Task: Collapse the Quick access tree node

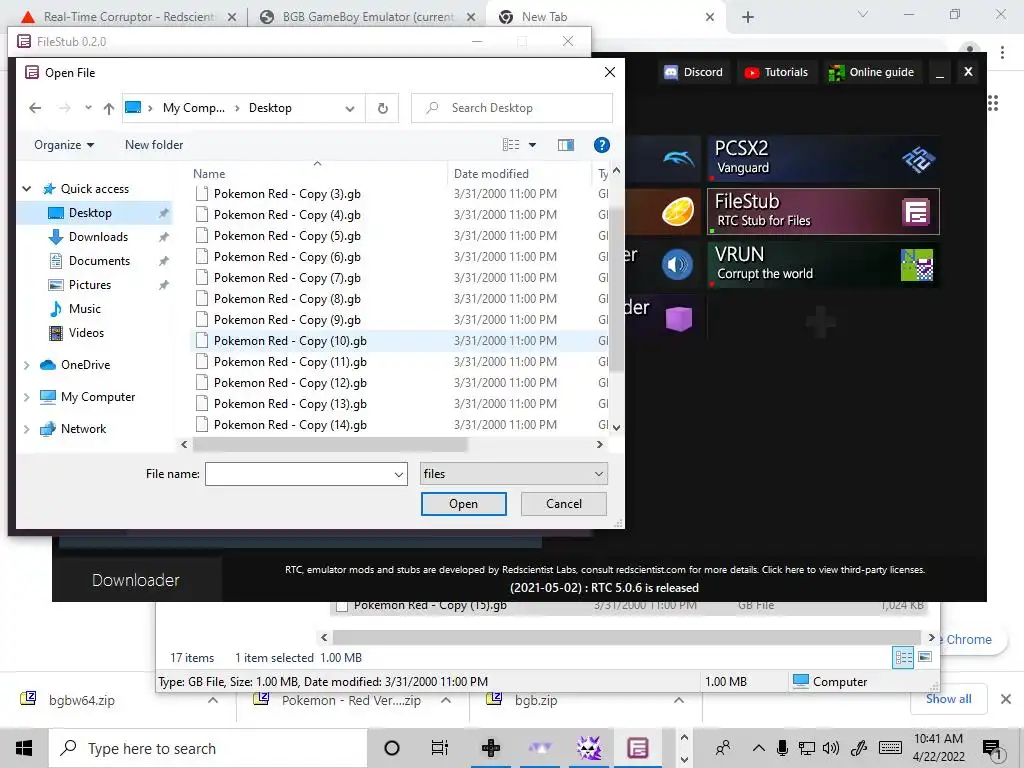Action: (x=27, y=189)
